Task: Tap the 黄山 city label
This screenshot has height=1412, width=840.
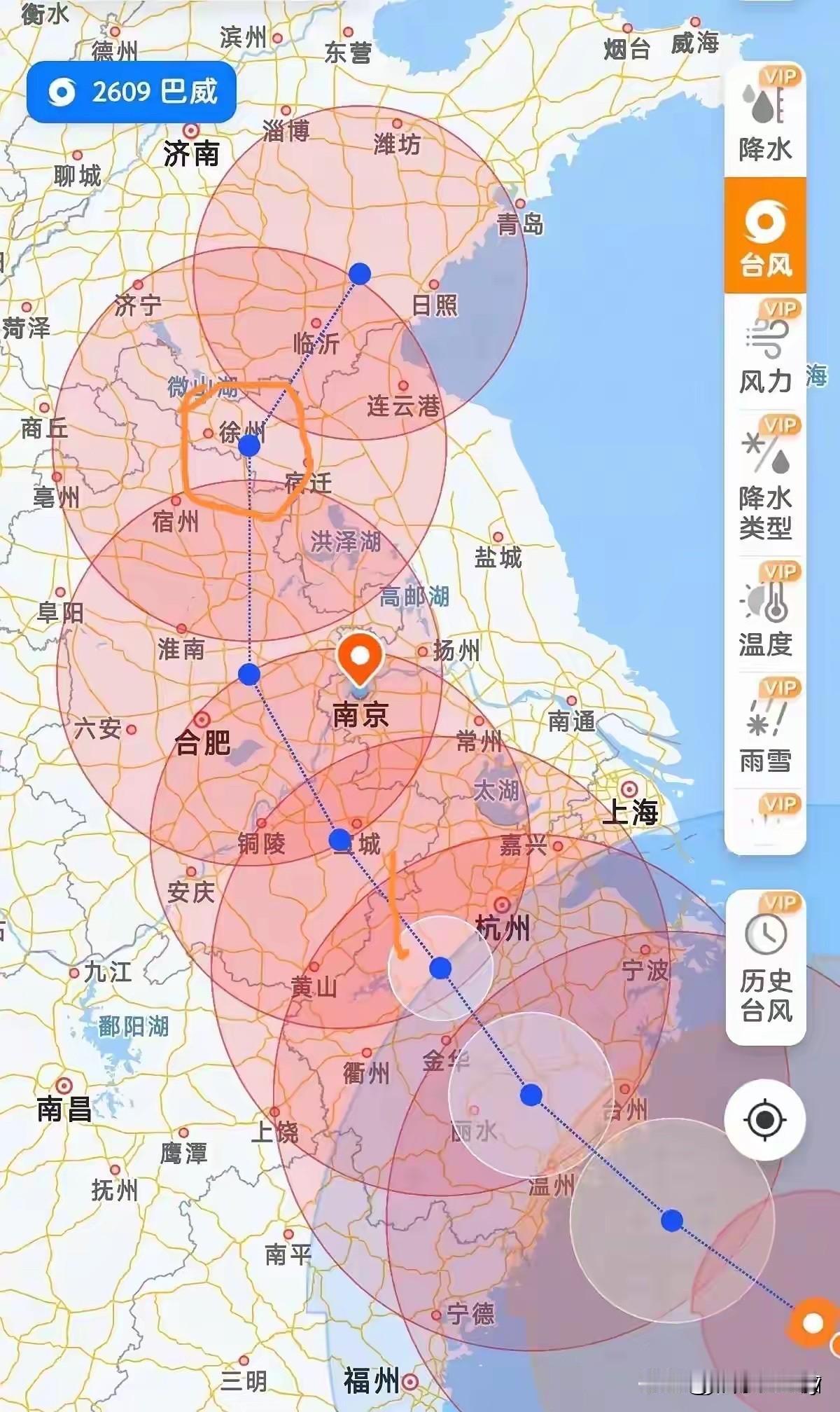Action: pos(314,987)
